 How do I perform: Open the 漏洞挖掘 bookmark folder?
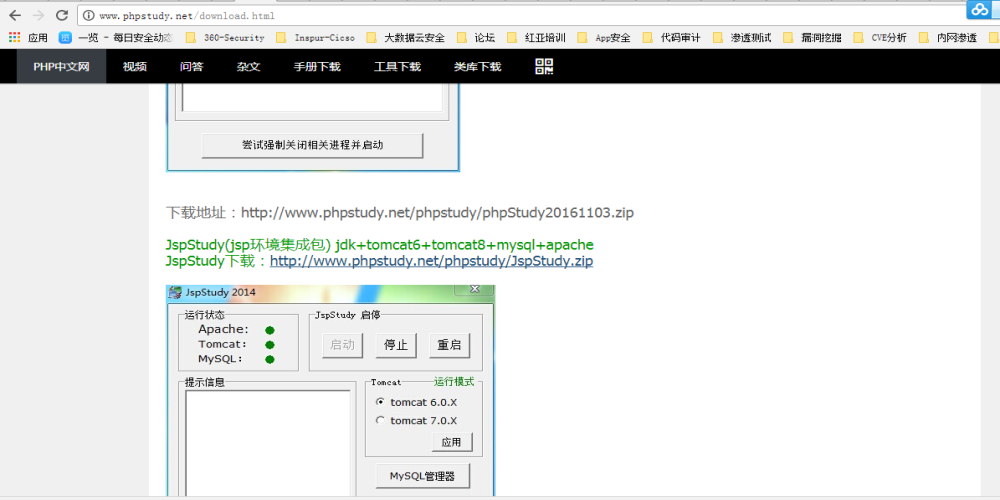(812, 38)
